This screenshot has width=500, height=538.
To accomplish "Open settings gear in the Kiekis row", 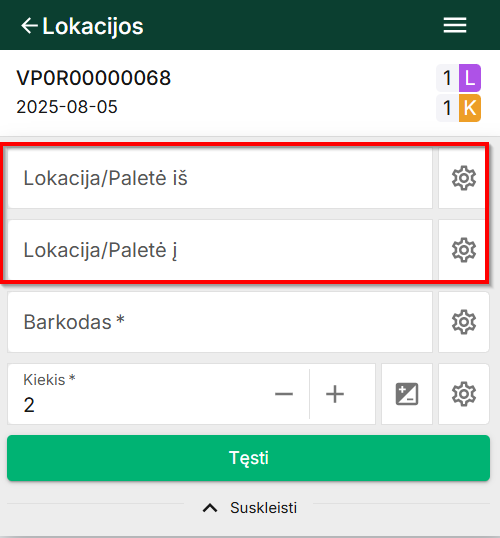I will [464, 394].
